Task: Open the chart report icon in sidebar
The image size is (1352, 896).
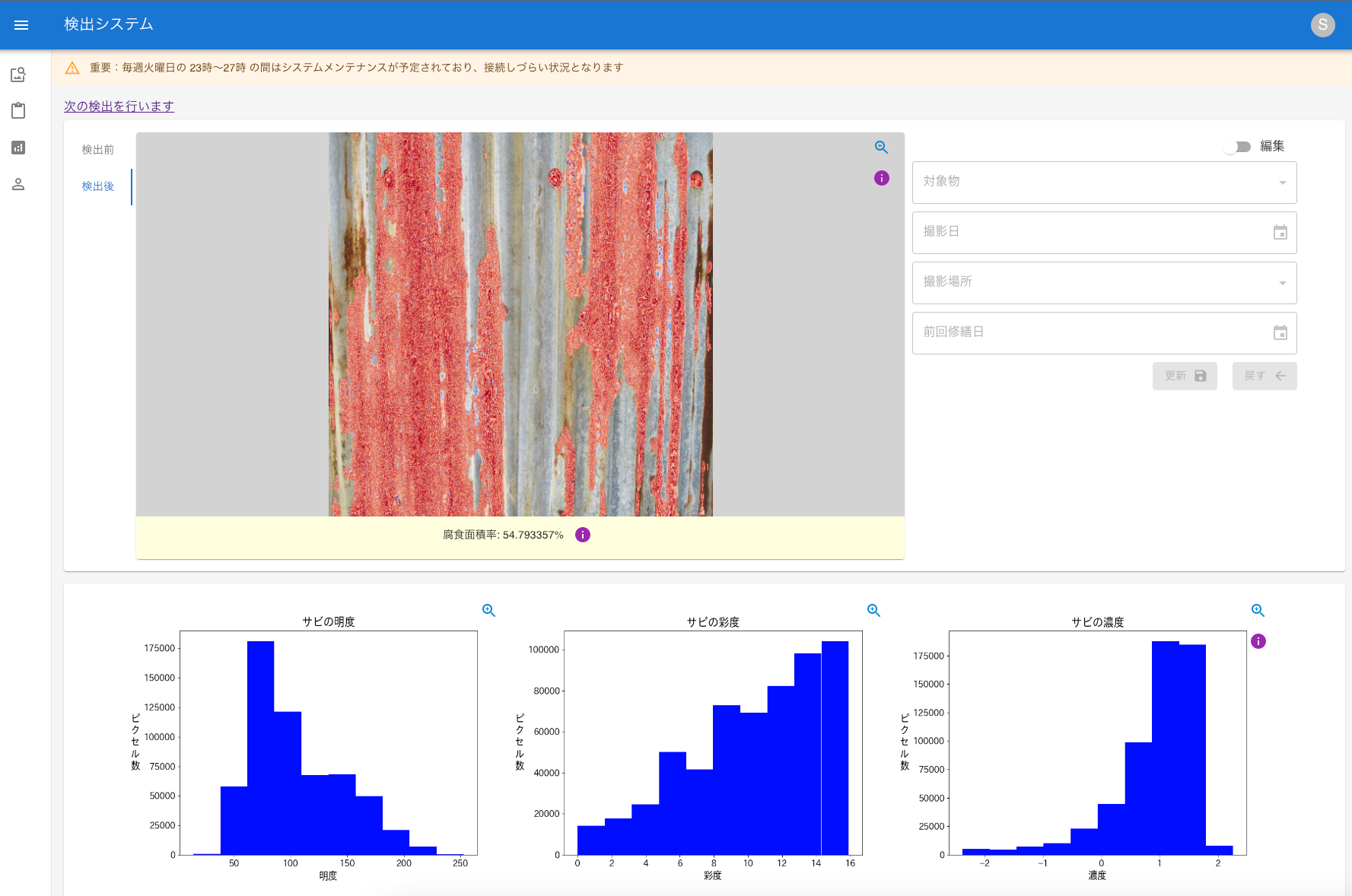Action: [18, 148]
